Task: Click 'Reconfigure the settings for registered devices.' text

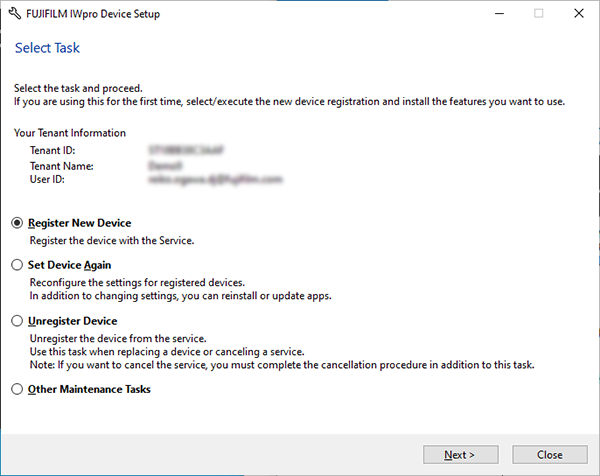Action: click(137, 282)
